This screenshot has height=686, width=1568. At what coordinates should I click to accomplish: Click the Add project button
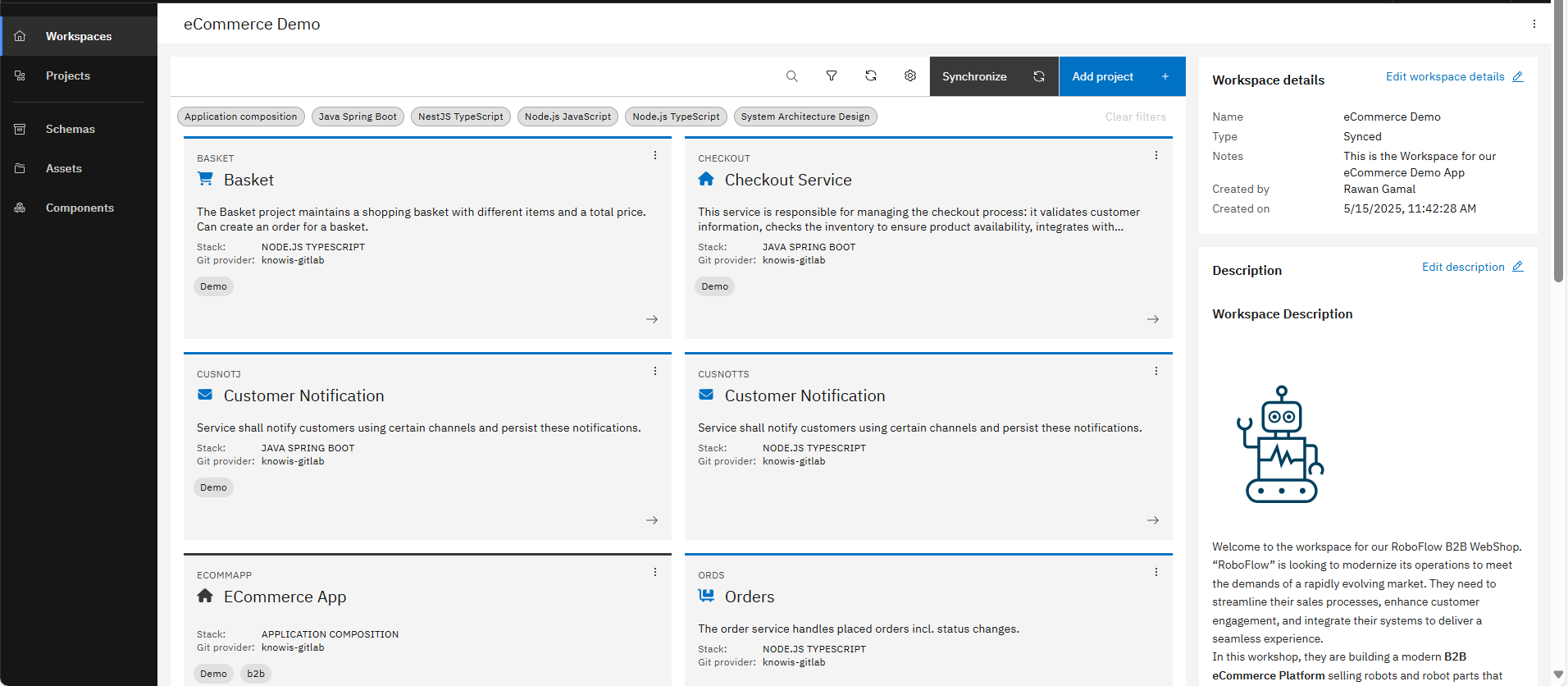click(1121, 76)
